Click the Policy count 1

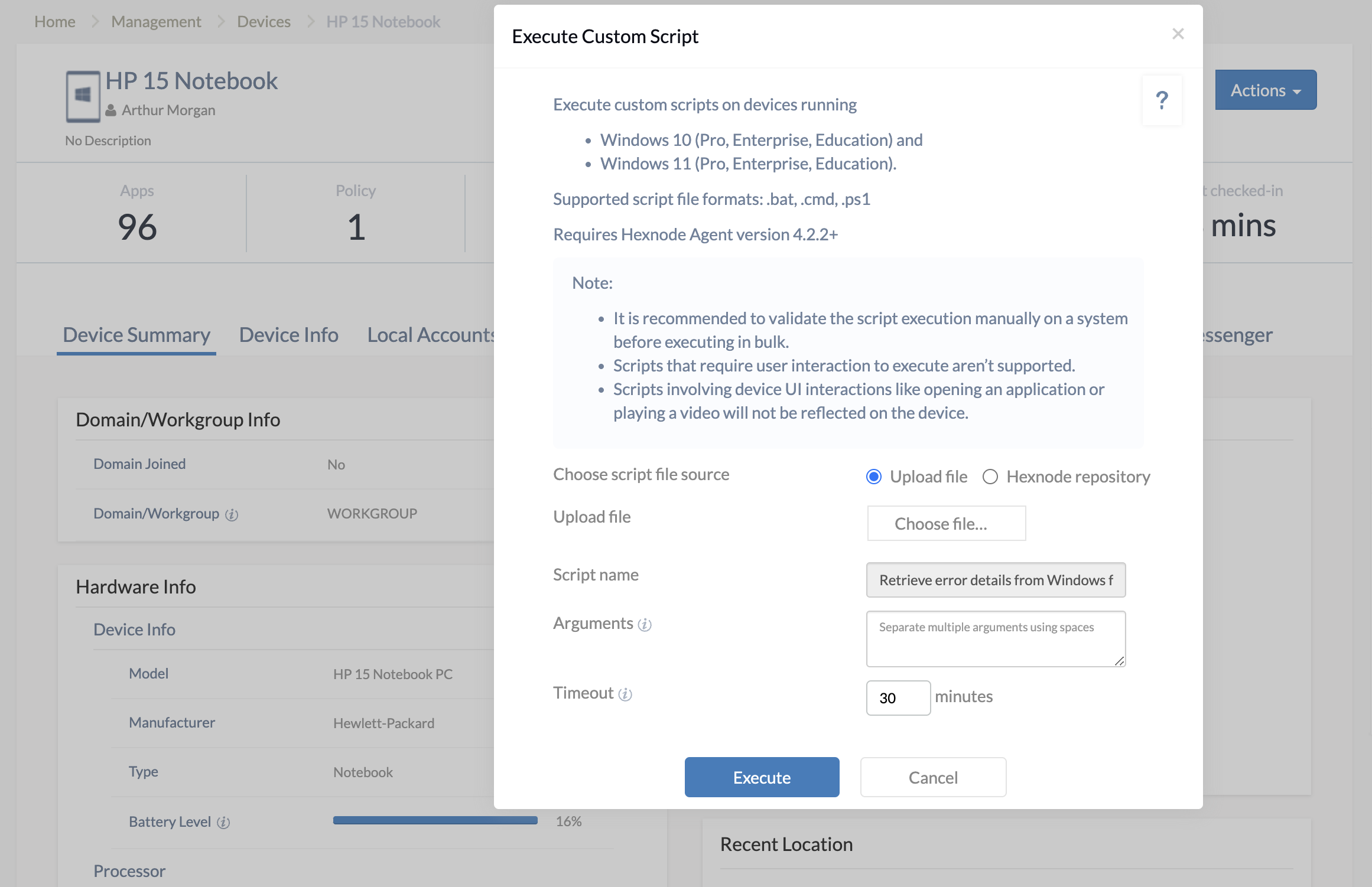356,227
